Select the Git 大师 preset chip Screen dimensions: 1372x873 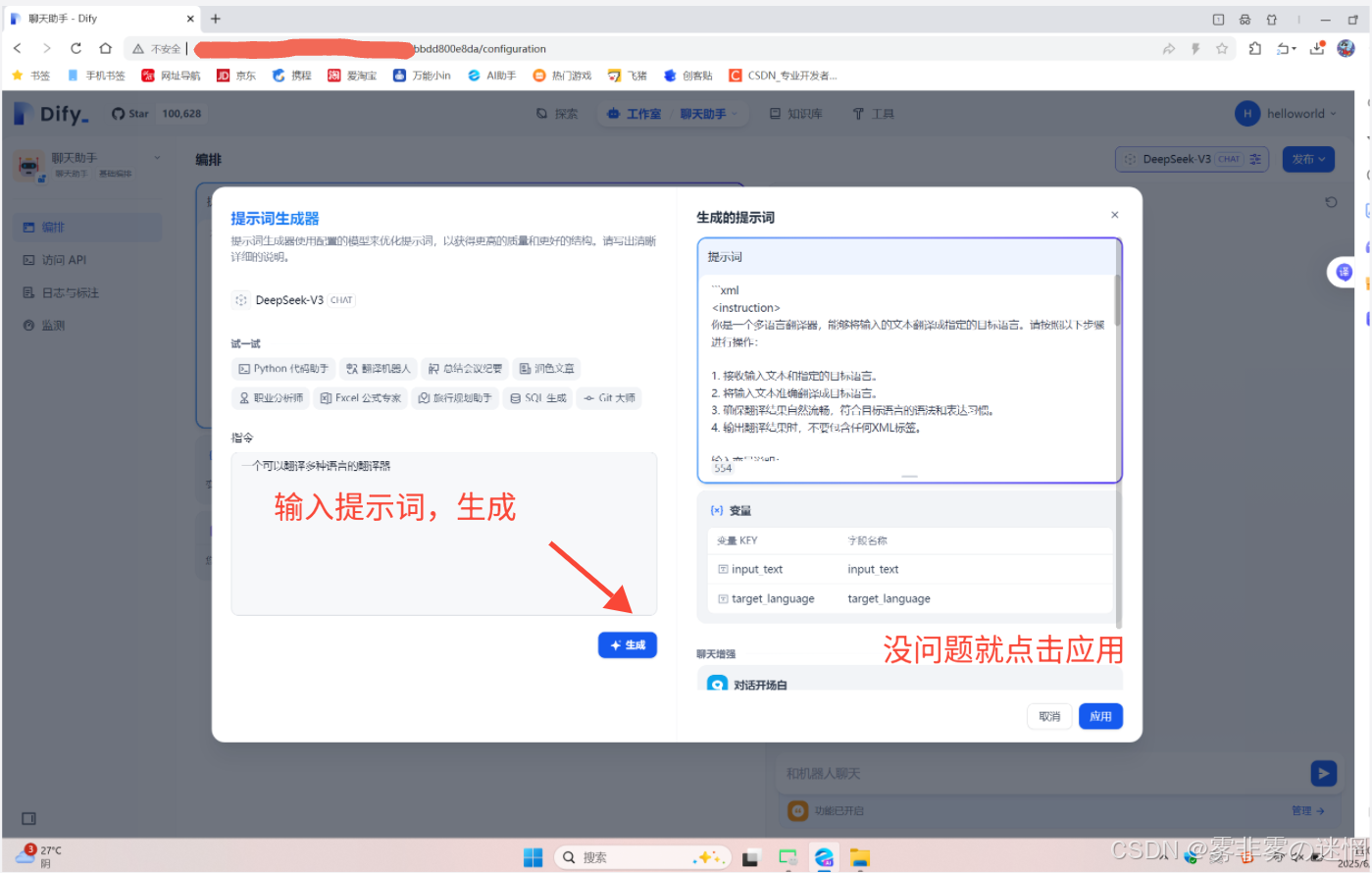point(609,398)
